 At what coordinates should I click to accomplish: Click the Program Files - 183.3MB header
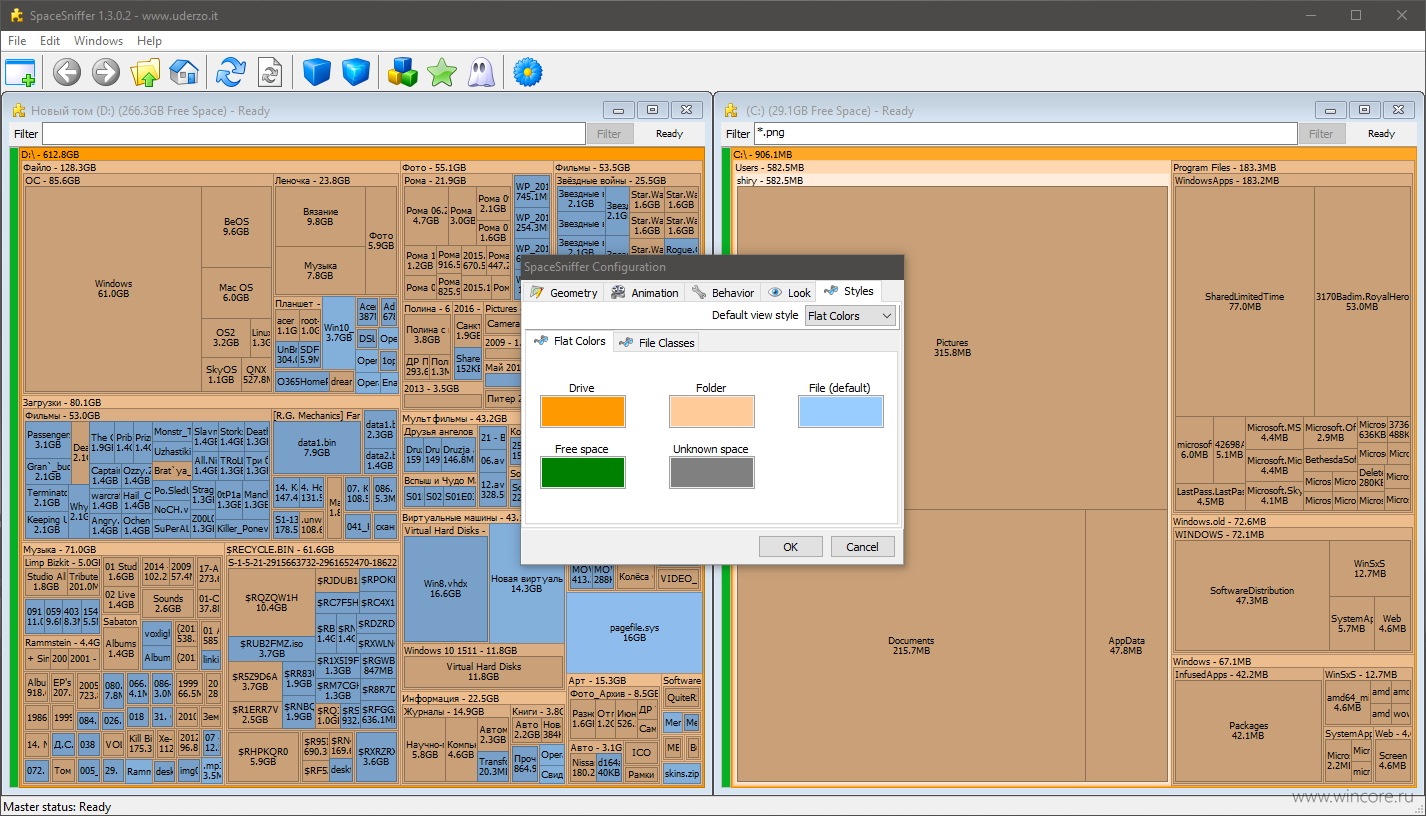point(1294,167)
